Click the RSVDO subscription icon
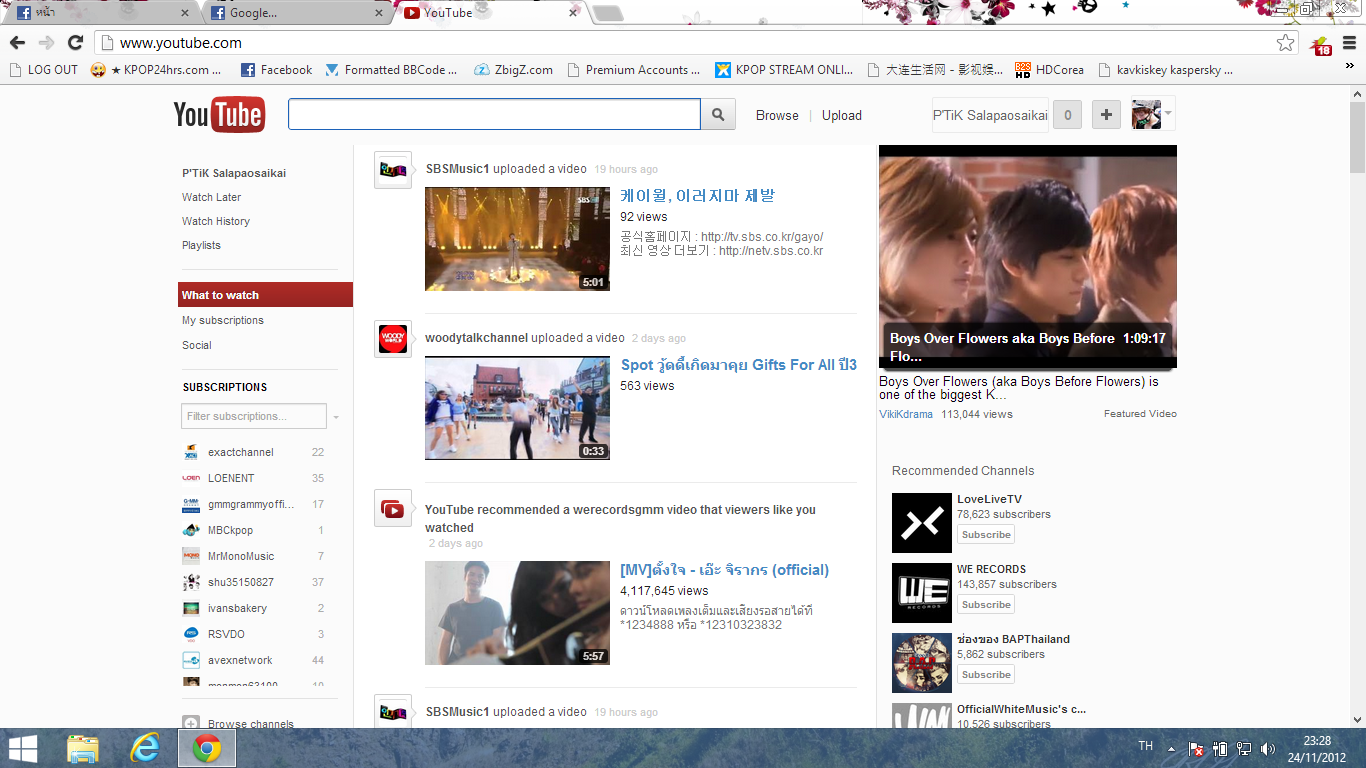The image size is (1366, 768). point(191,634)
